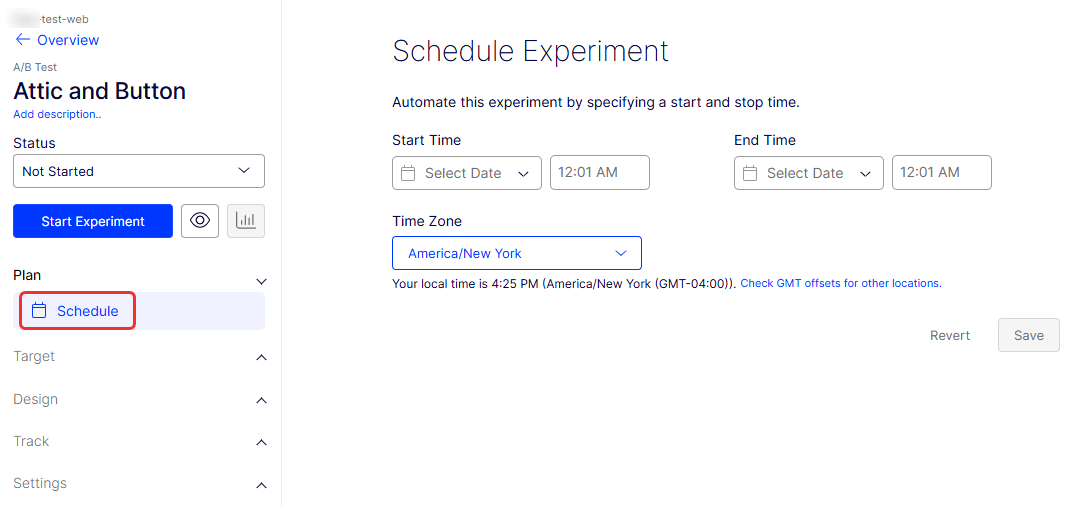1068x507 pixels.
Task: Click the Revert button
Action: tap(950, 336)
